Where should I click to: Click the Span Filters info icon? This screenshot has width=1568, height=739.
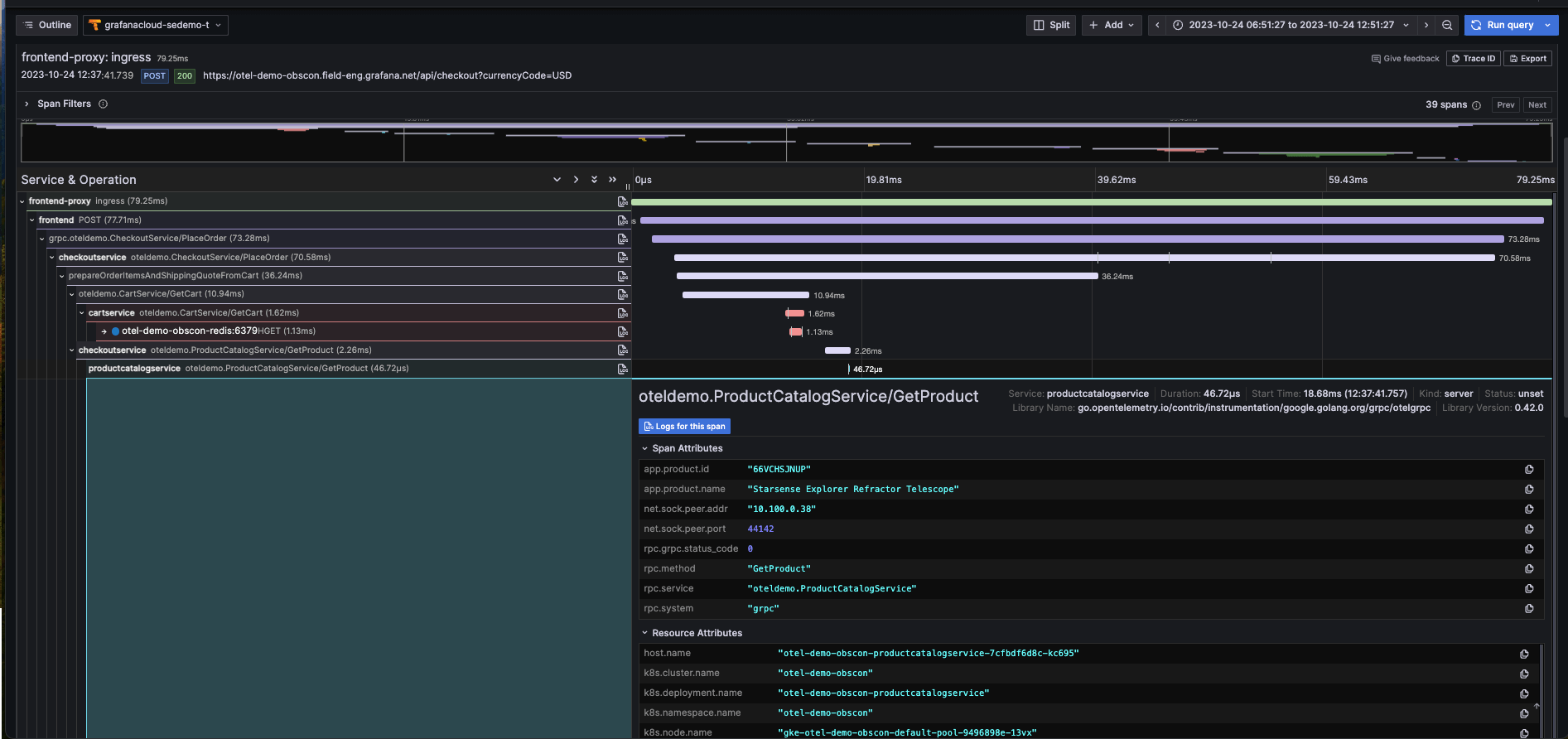pos(104,104)
